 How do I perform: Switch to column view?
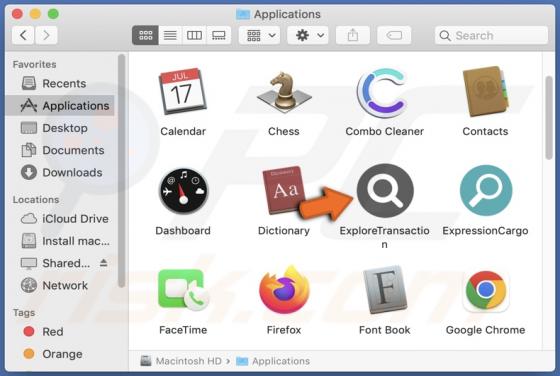[x=194, y=35]
